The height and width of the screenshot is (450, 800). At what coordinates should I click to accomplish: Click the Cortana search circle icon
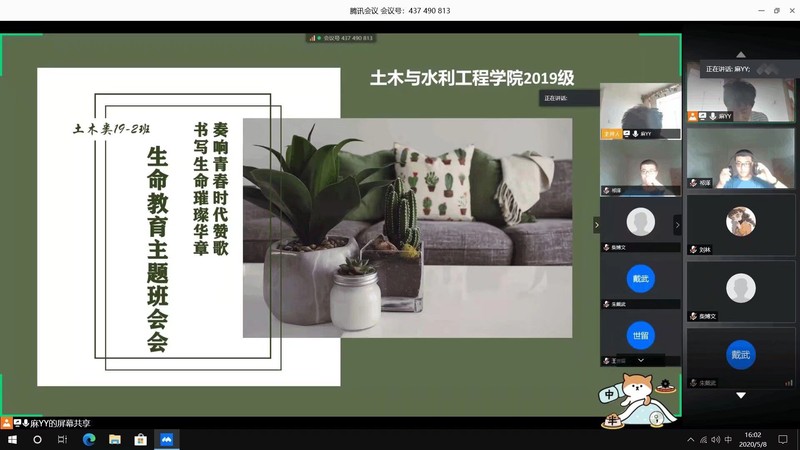(x=37, y=439)
